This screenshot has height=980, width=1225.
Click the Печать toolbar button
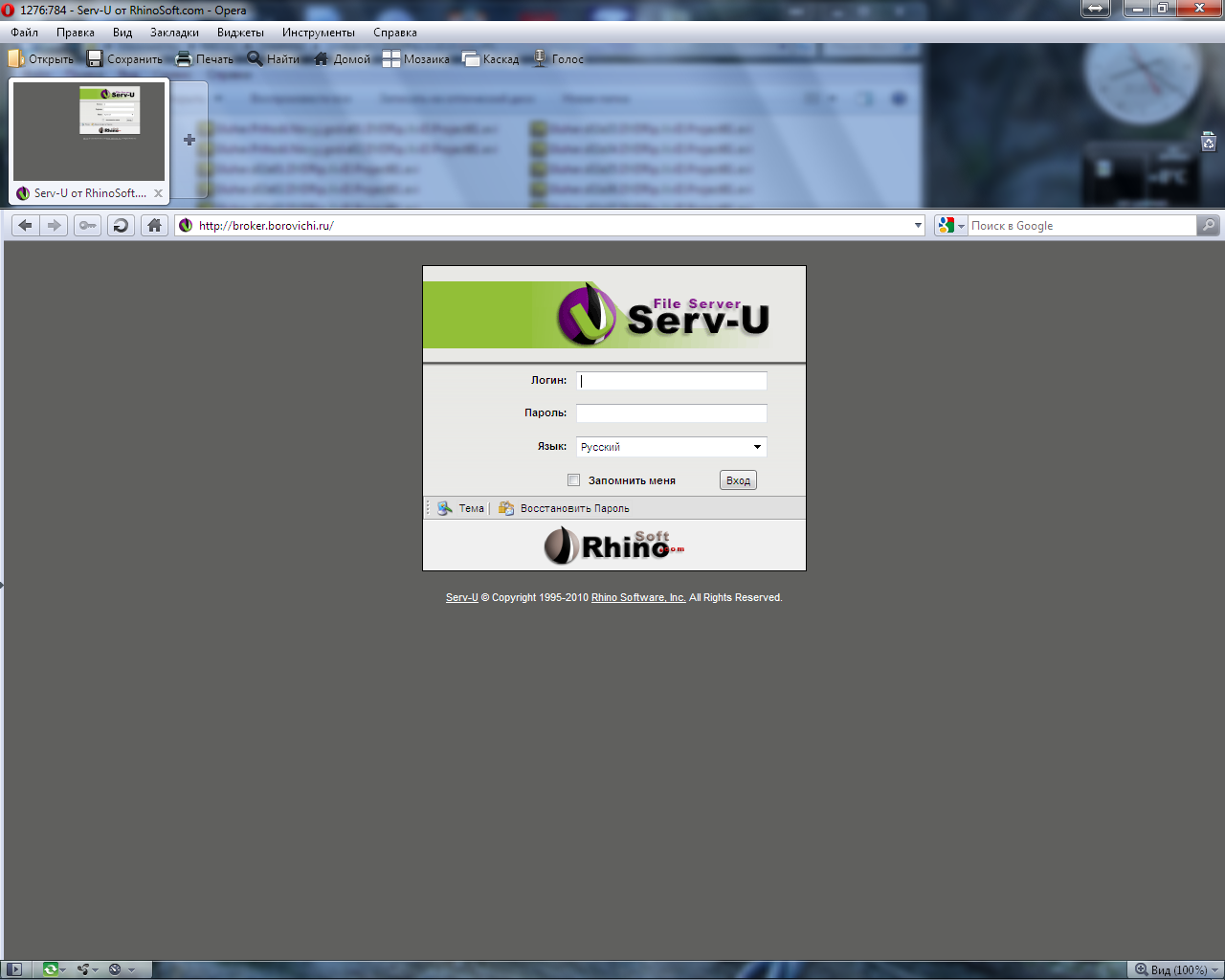pyautogui.click(x=205, y=59)
